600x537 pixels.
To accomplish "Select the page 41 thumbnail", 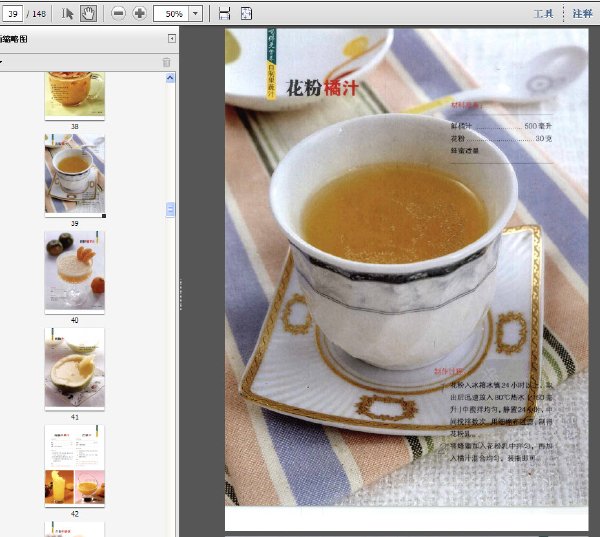I will click(75, 369).
